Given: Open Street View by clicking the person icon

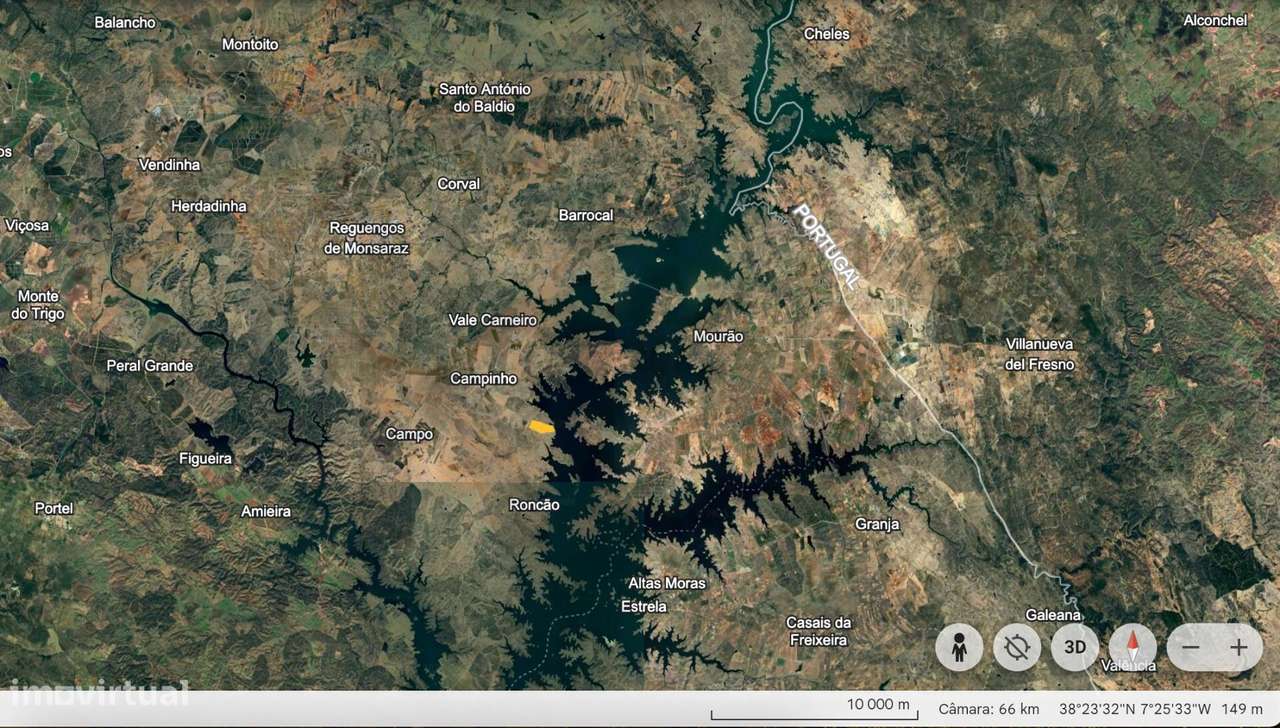Looking at the screenshot, I should coord(959,648).
